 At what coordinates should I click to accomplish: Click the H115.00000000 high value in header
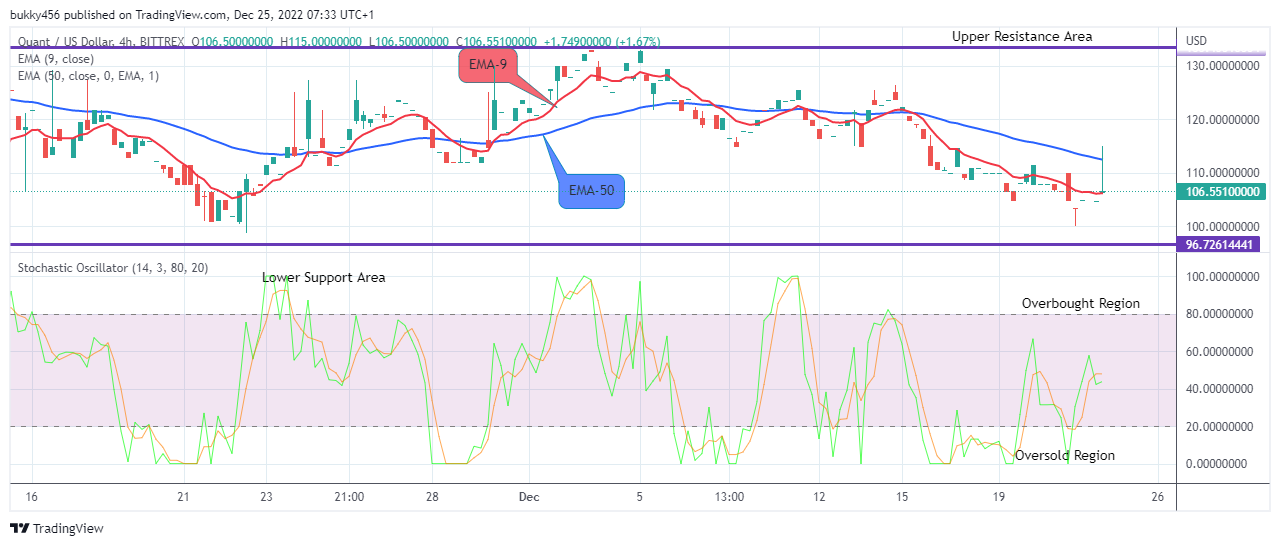point(322,42)
